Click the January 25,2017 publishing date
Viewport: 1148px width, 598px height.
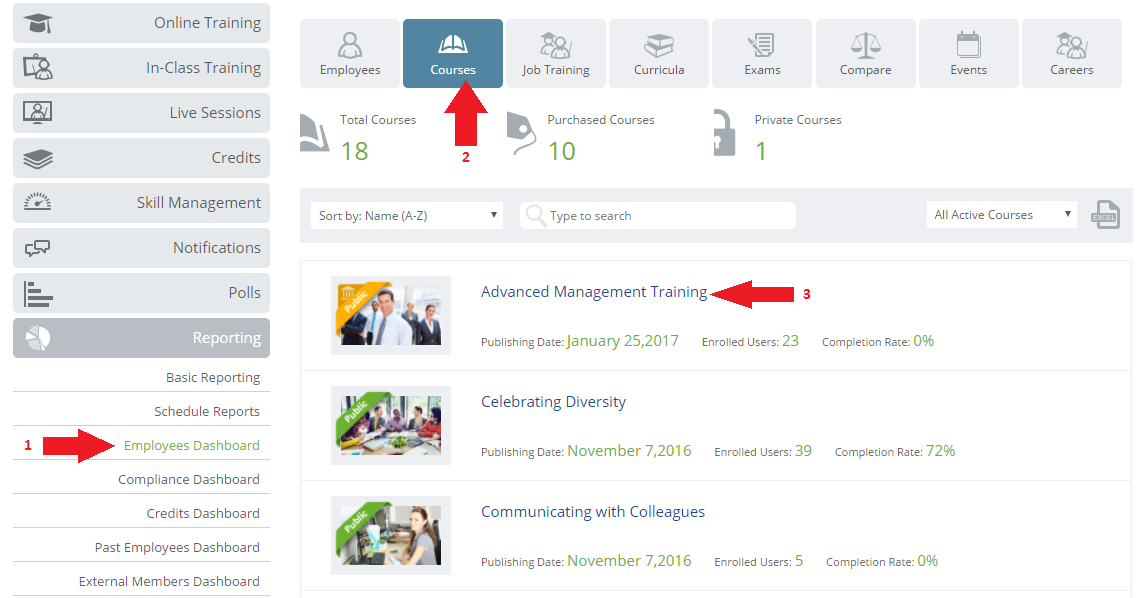(x=622, y=341)
